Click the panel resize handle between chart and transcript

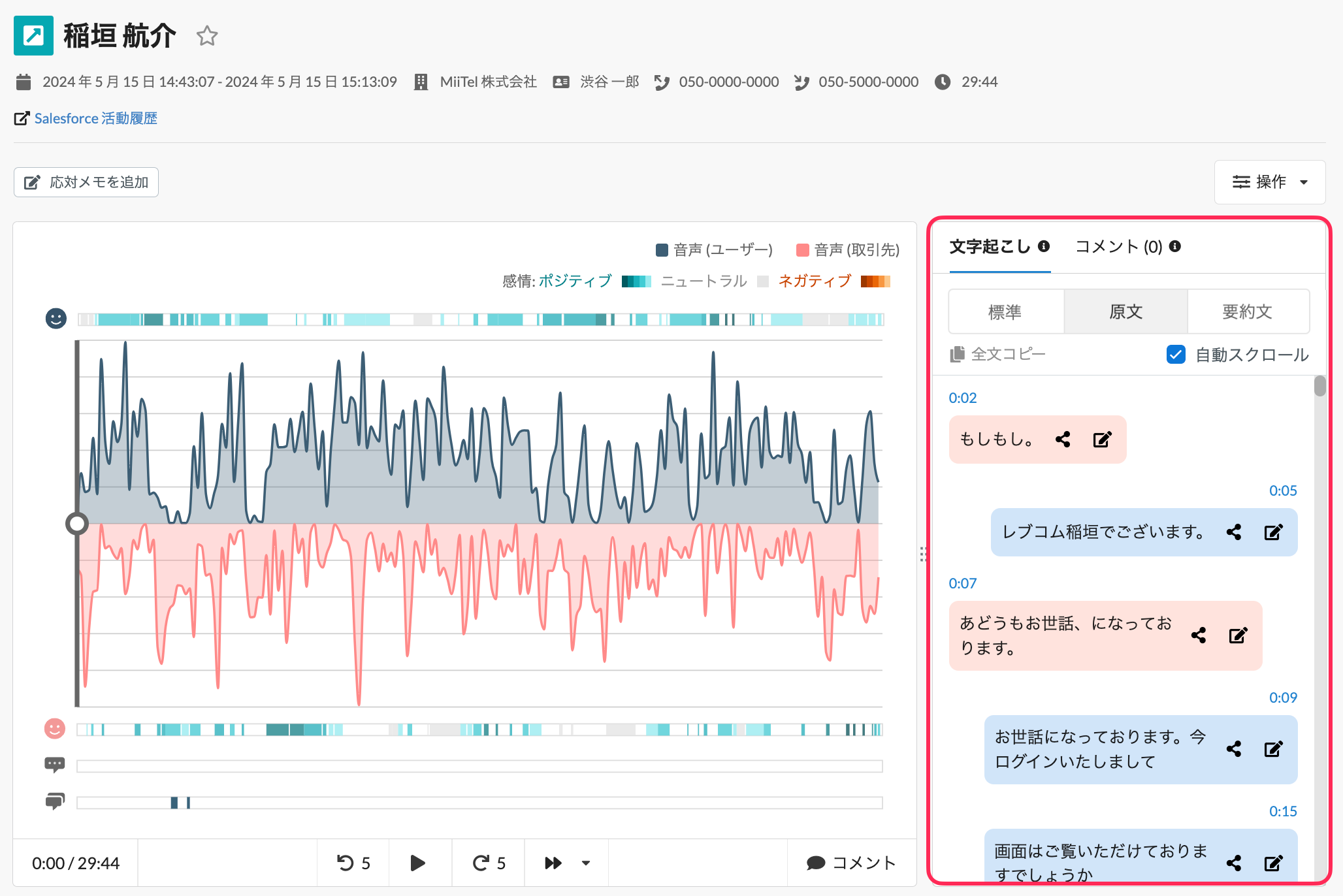coord(923,554)
